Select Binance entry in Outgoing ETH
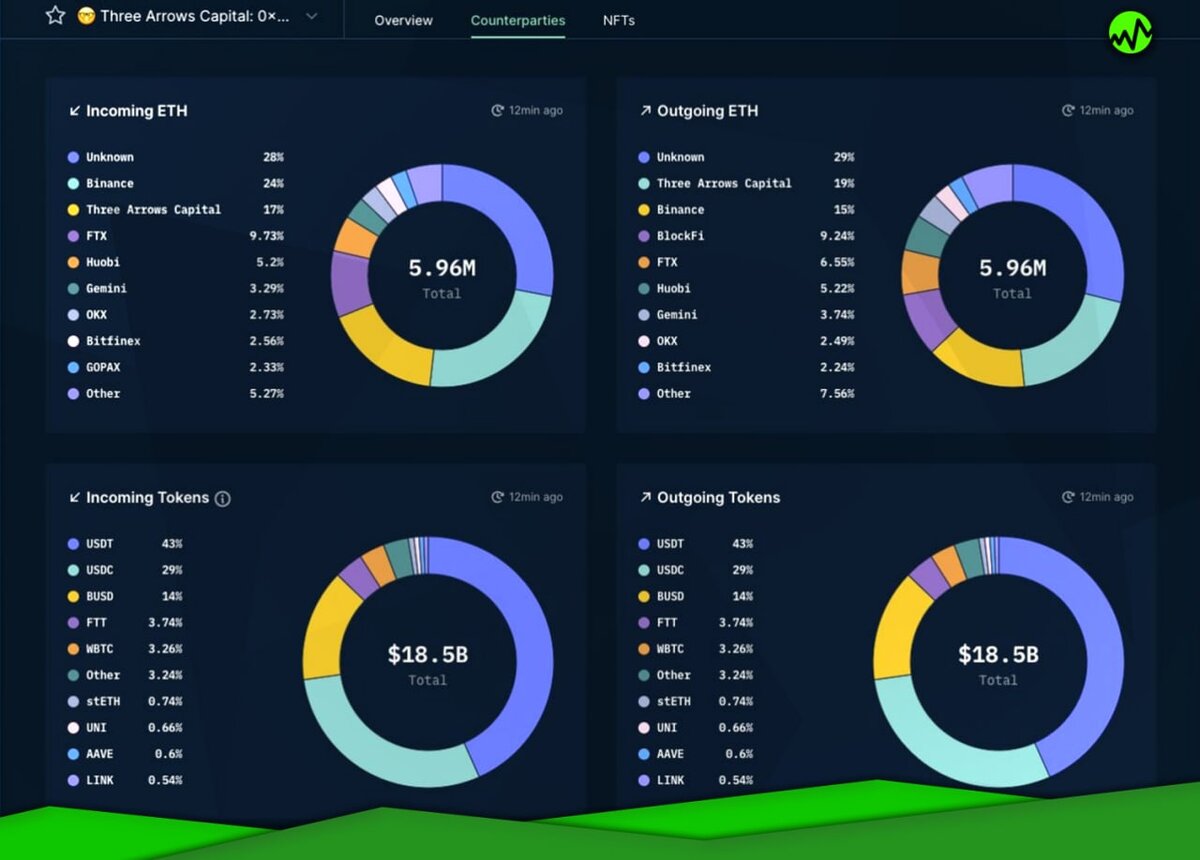 (x=746, y=210)
